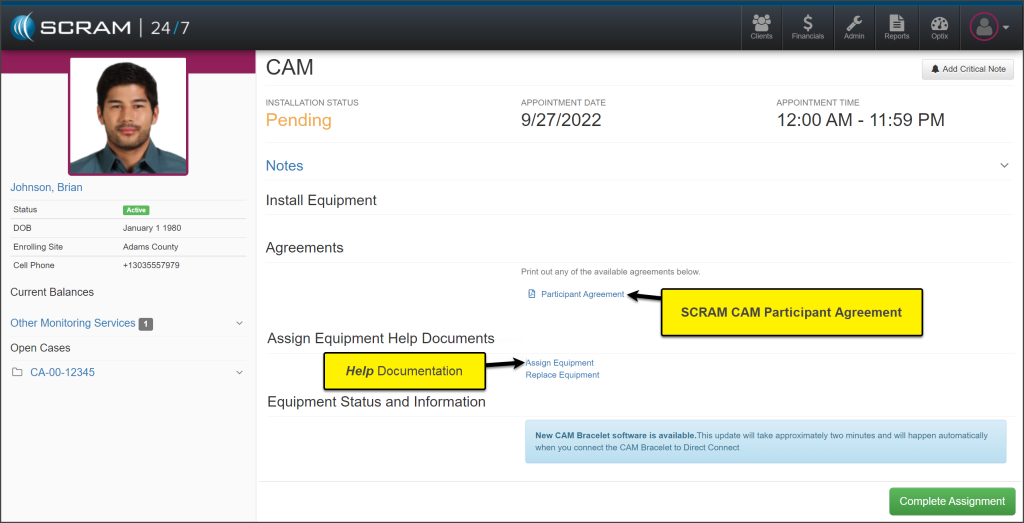Expand Other Monitoring Services chevron
The height and width of the screenshot is (523, 1024).
click(x=239, y=323)
